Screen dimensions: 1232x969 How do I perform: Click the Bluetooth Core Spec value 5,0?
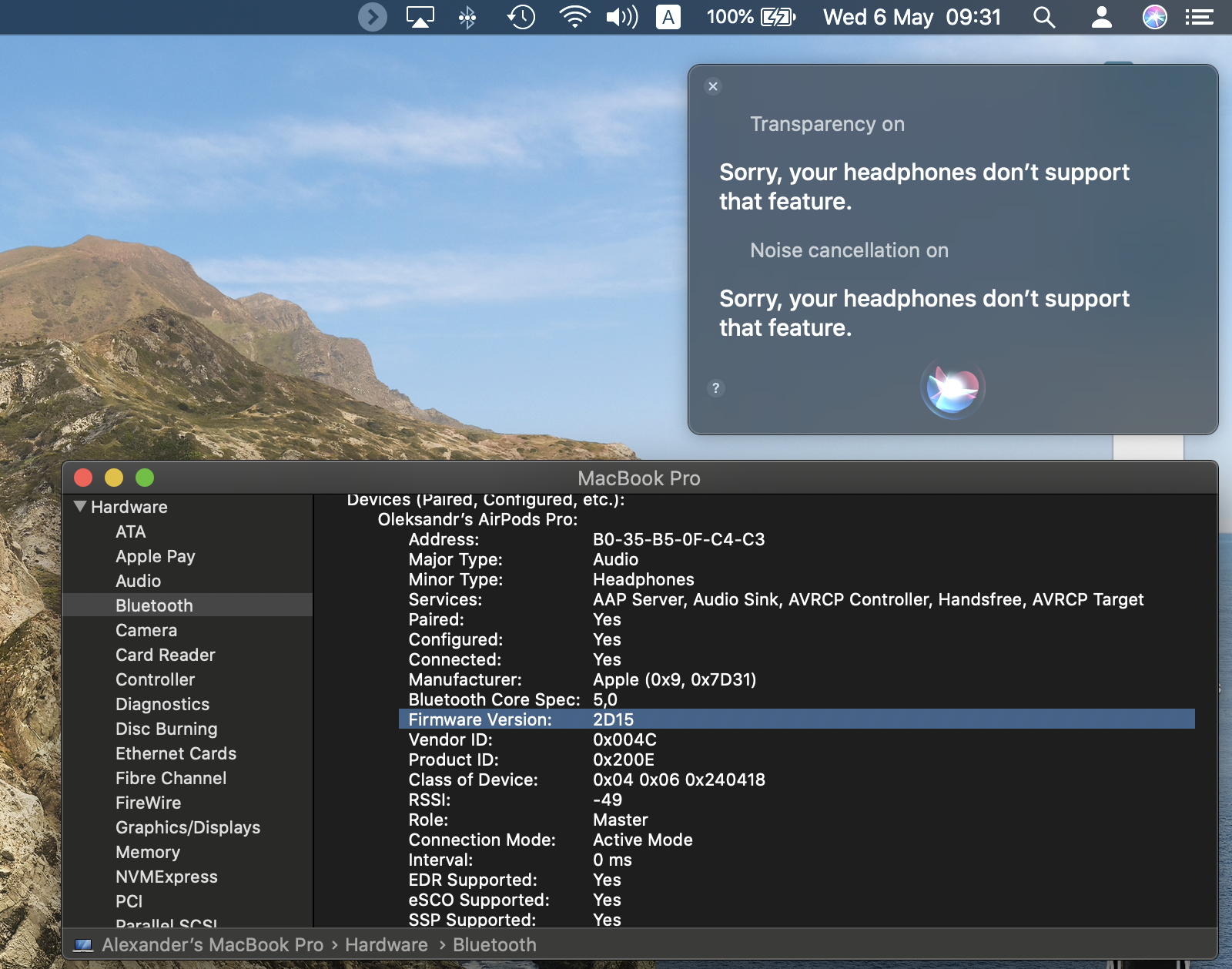coord(605,699)
